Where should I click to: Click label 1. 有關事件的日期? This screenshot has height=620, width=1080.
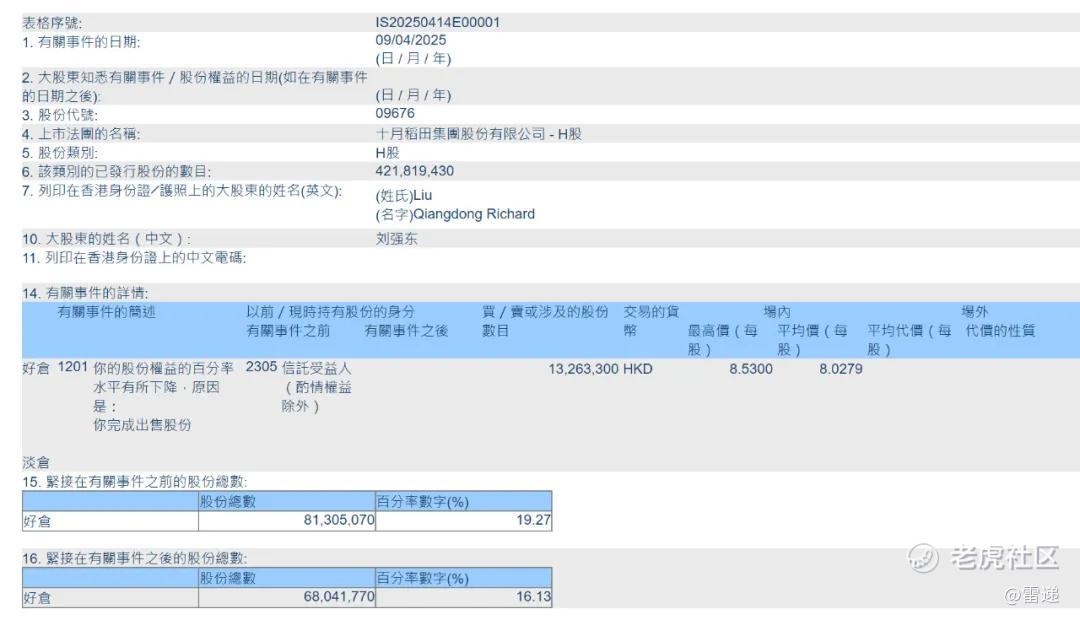81,42
